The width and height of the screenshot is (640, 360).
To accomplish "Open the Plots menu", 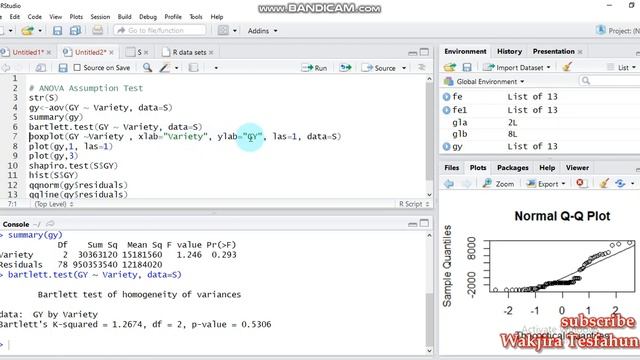I will click(x=76, y=17).
